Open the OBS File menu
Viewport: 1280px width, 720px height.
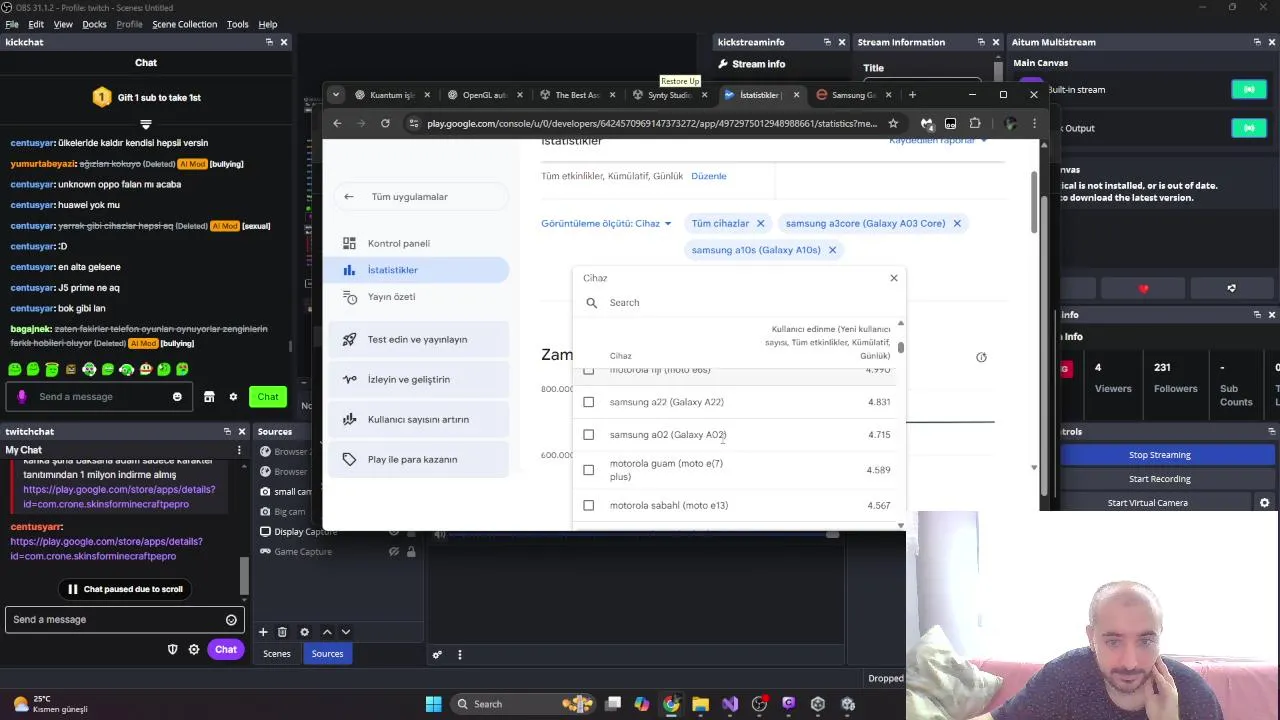[12, 24]
